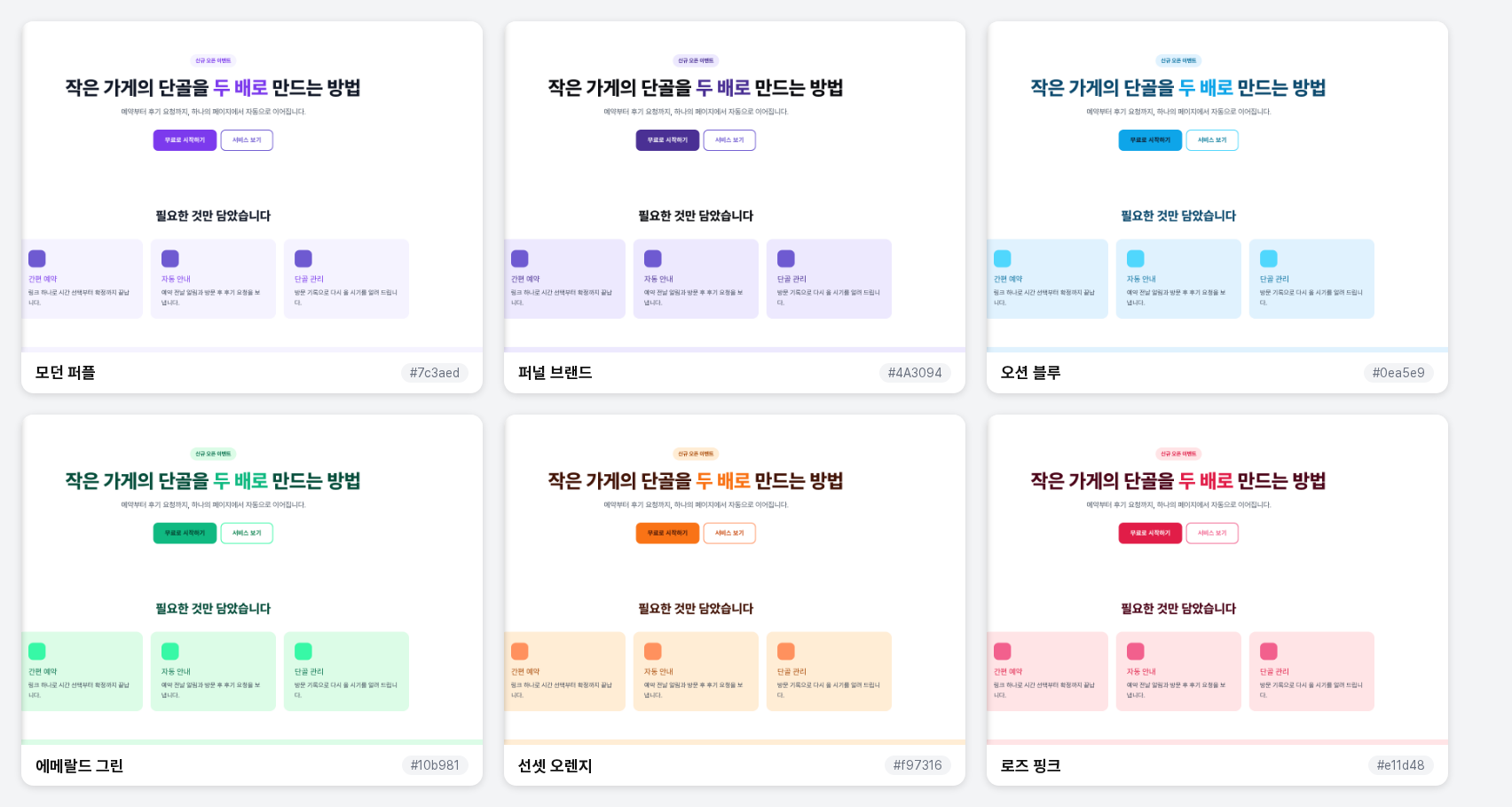1512x807 pixels.
Task: Click the #e11d48 color code chip
Action: pos(1400,765)
